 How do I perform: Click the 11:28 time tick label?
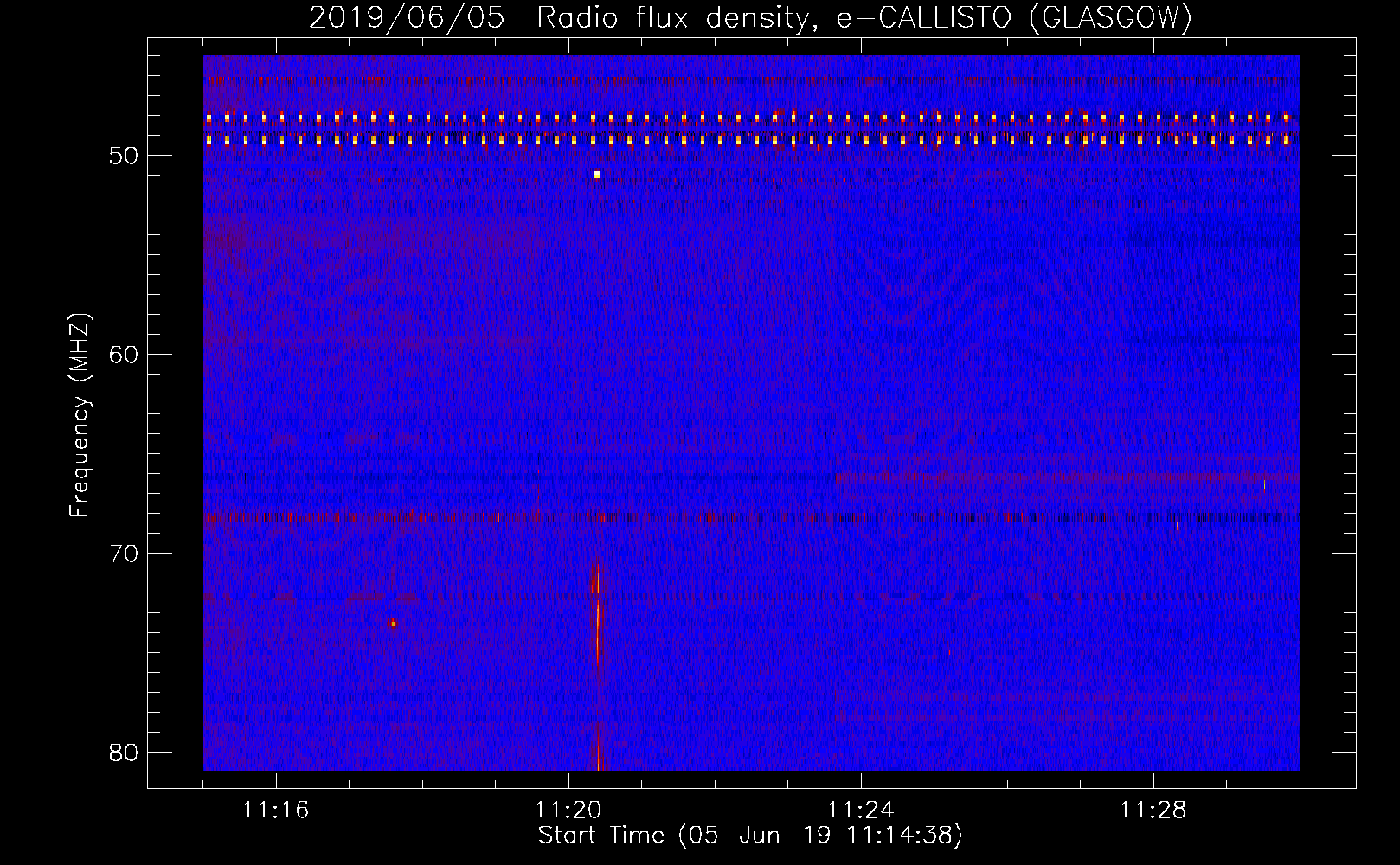point(1153,811)
